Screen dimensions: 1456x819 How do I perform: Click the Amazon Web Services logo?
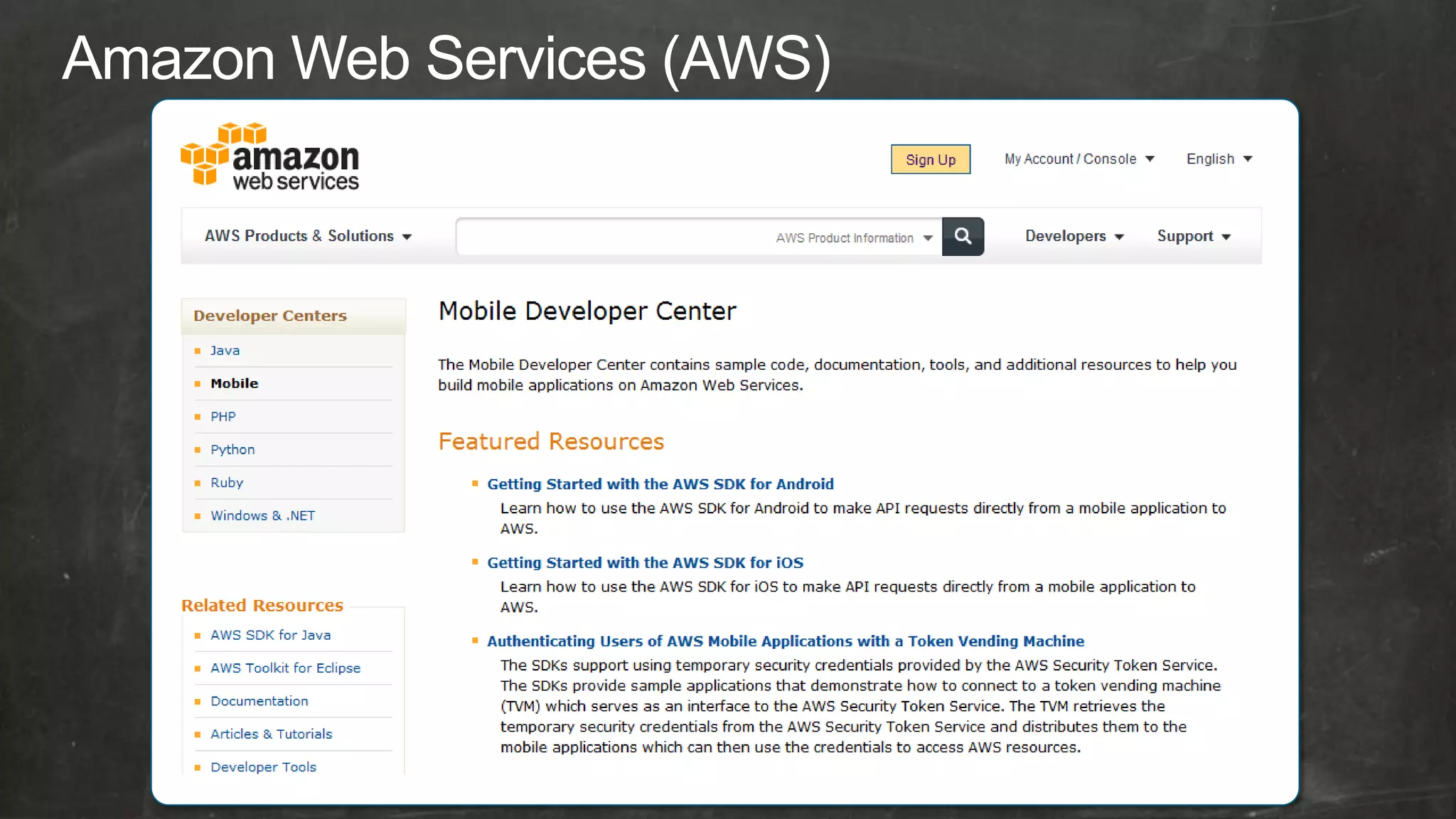coord(270,157)
